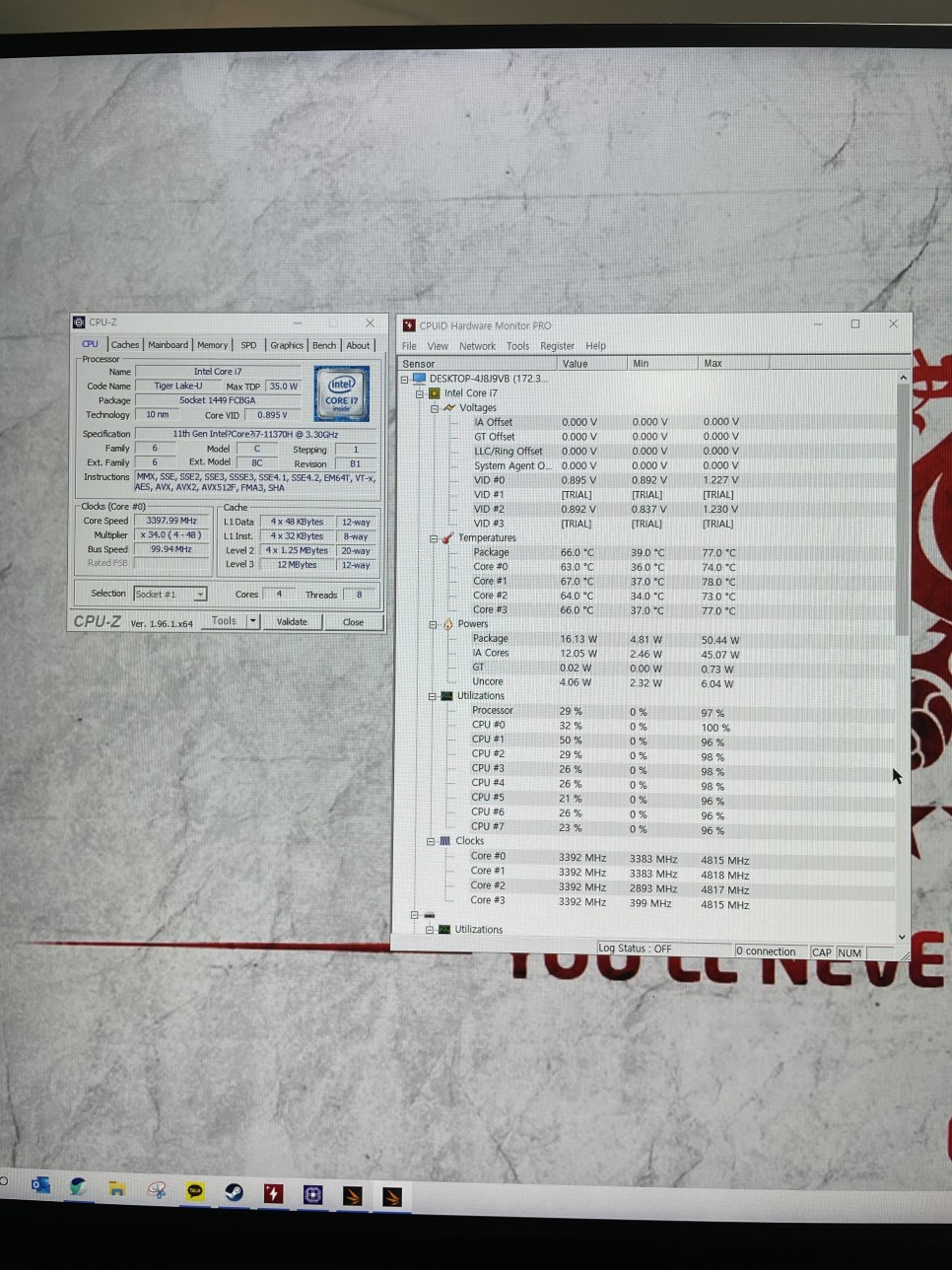This screenshot has width=952, height=1270.
Task: Click the Sensor column header
Action: 478,364
